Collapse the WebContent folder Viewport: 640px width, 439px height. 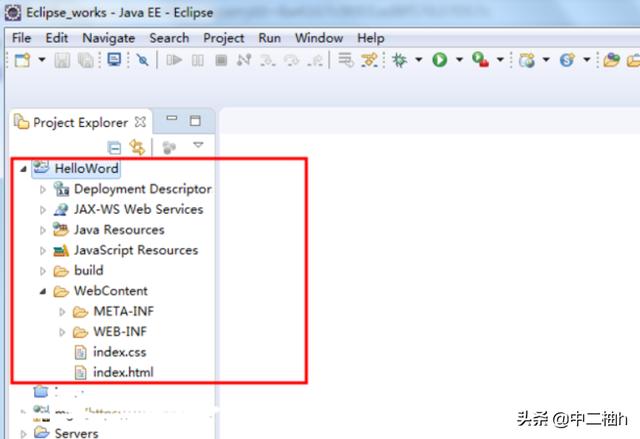(42, 291)
